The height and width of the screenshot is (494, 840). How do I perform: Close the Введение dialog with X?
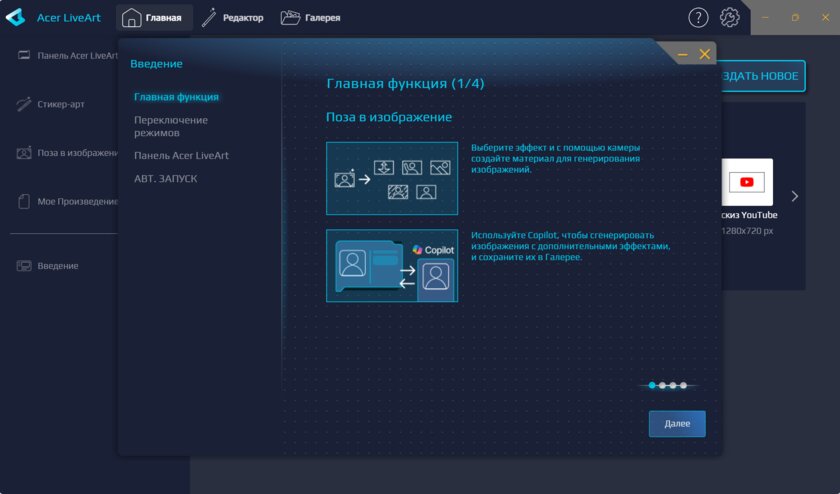coord(705,54)
